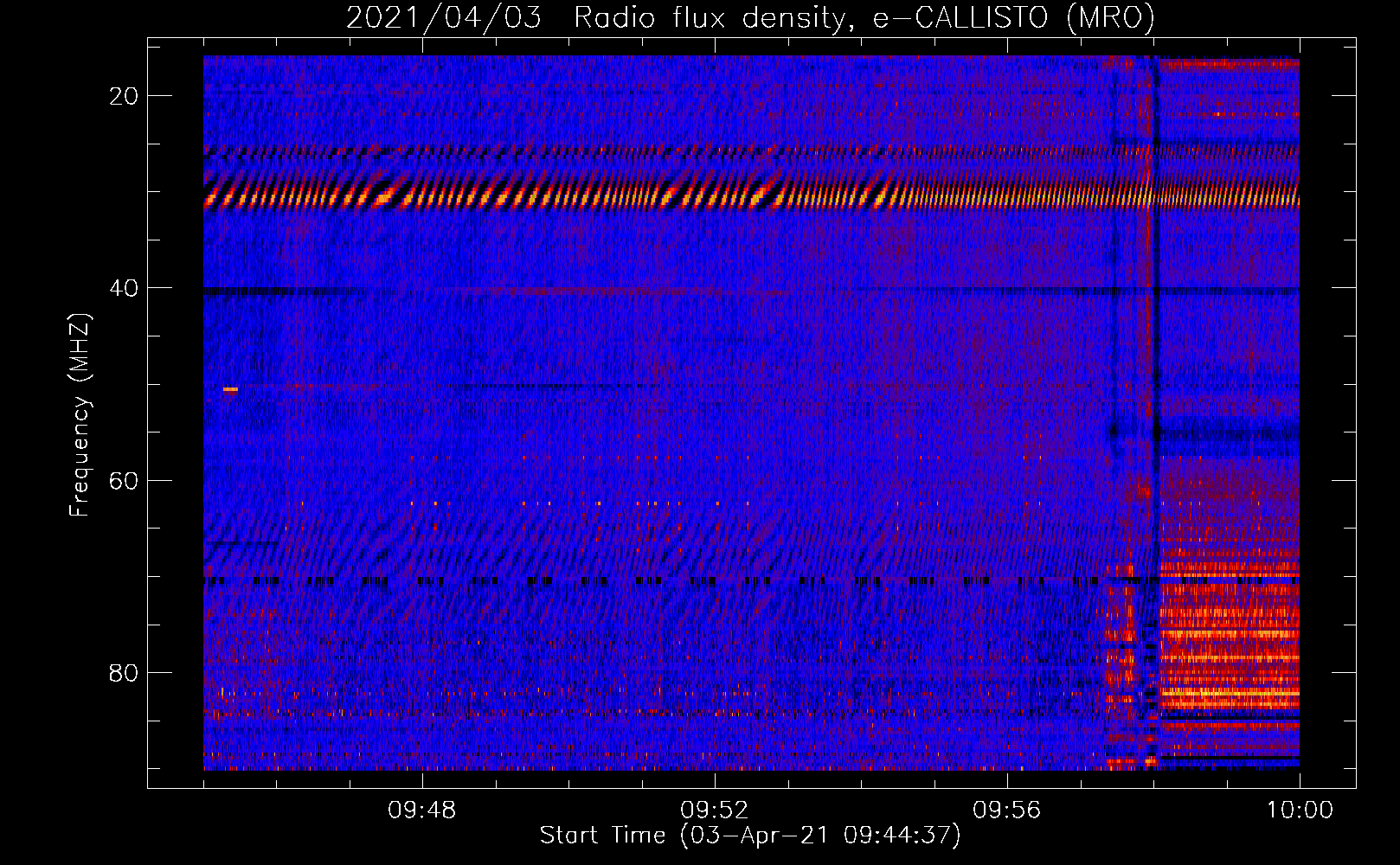Click the '20' frequency tick label
Screen dimensions: 1400x865
pyautogui.click(x=124, y=96)
